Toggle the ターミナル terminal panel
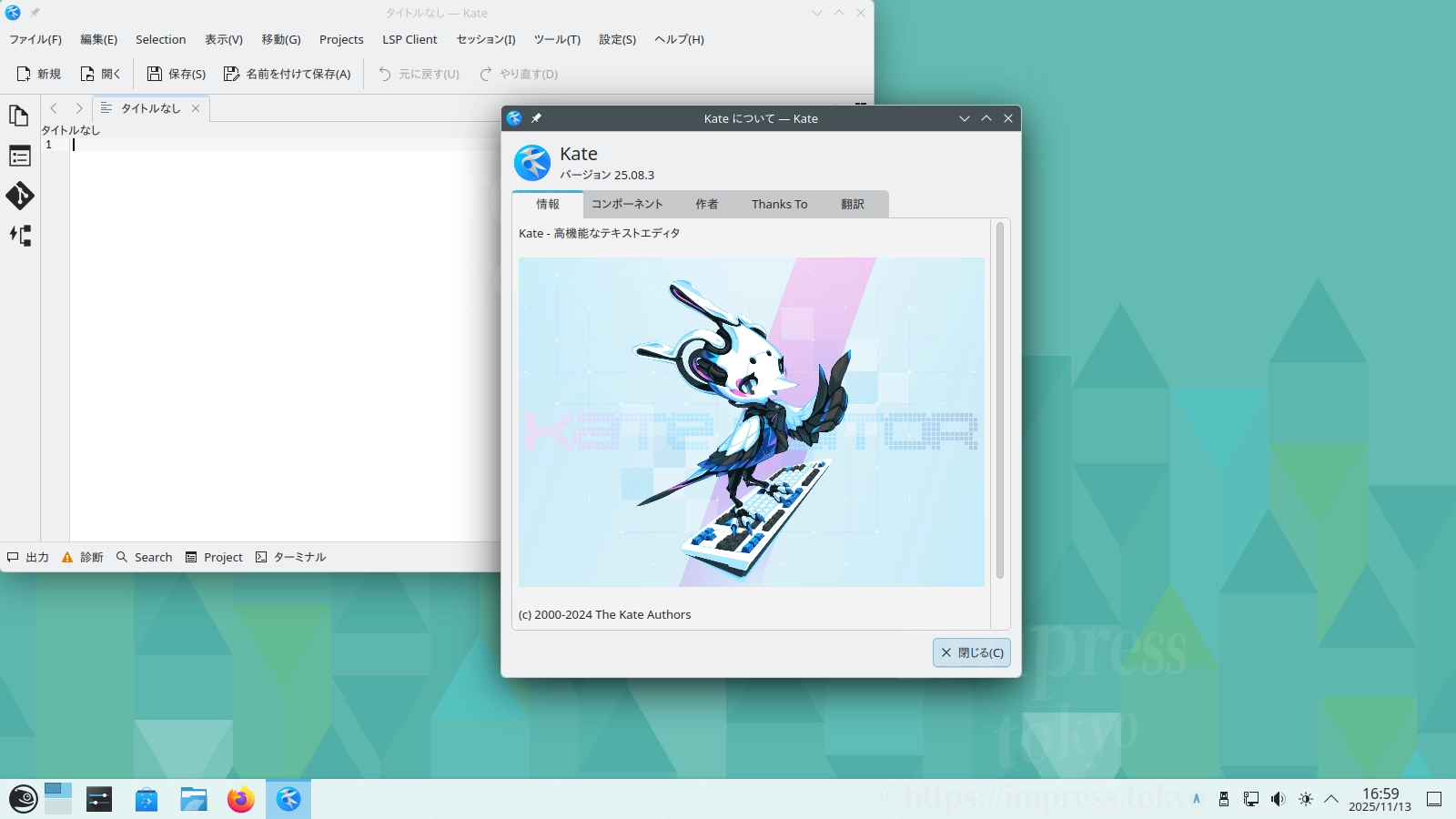This screenshot has height=819, width=1456. 290,557
